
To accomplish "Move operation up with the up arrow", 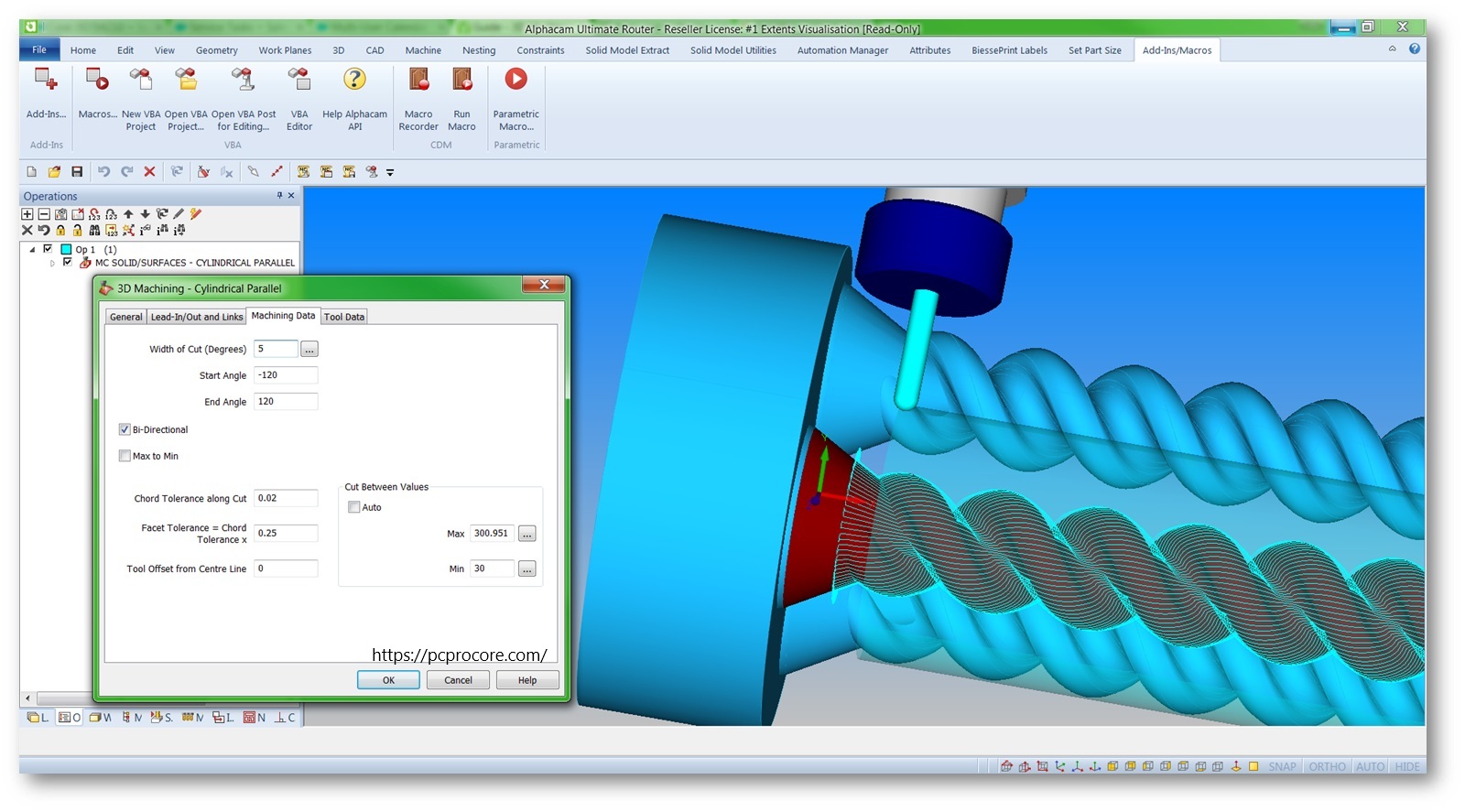I will 128,214.
